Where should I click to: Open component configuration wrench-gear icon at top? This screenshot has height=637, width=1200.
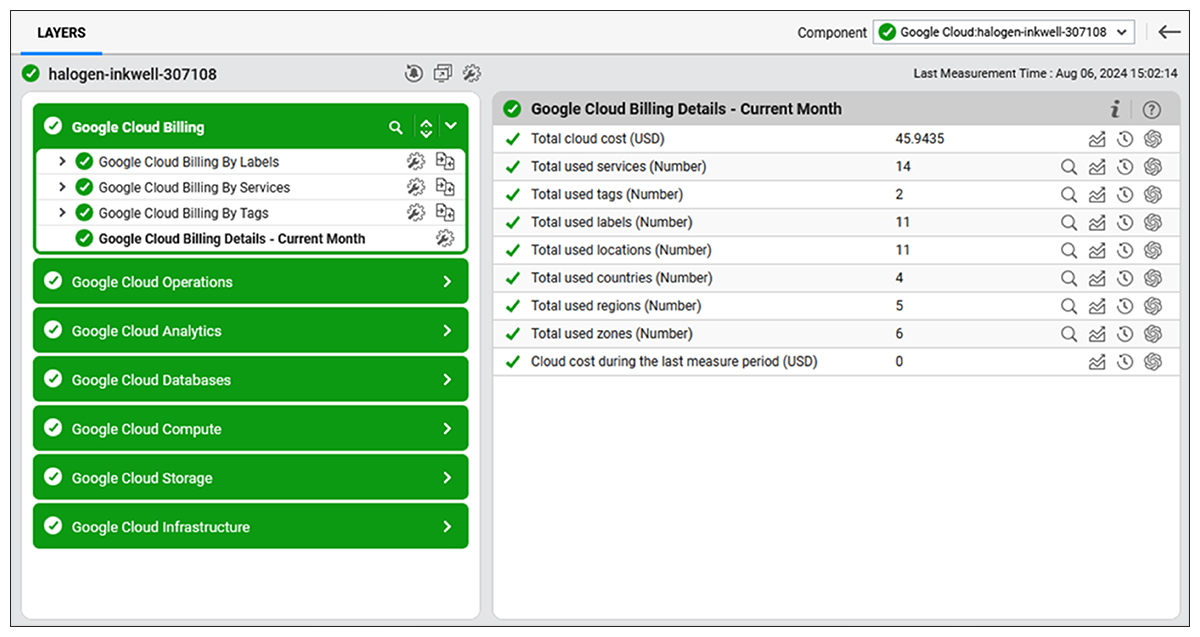tap(472, 73)
